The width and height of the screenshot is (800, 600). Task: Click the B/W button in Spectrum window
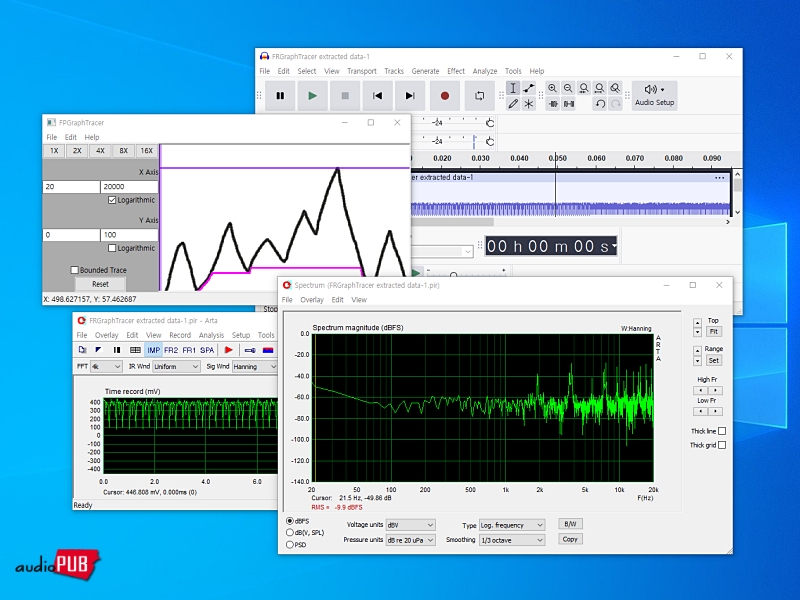pyautogui.click(x=570, y=524)
